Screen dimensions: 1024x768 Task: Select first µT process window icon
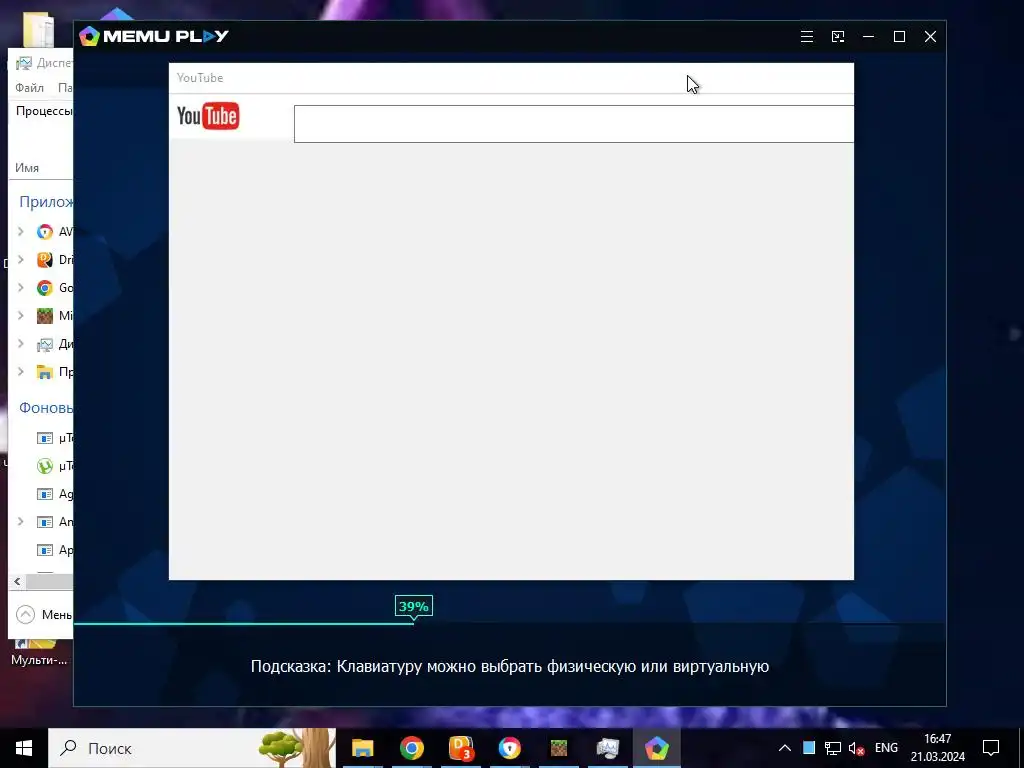pyautogui.click(x=44, y=438)
